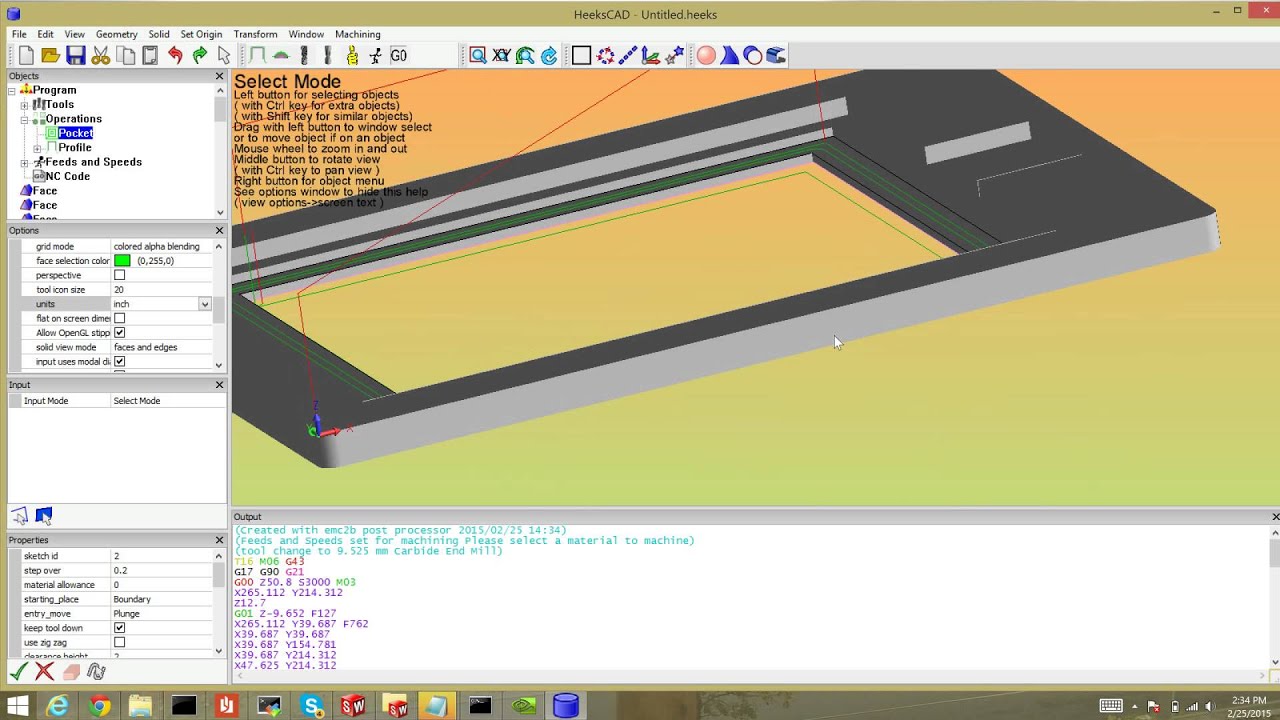Expand the Tools tree node

point(24,105)
